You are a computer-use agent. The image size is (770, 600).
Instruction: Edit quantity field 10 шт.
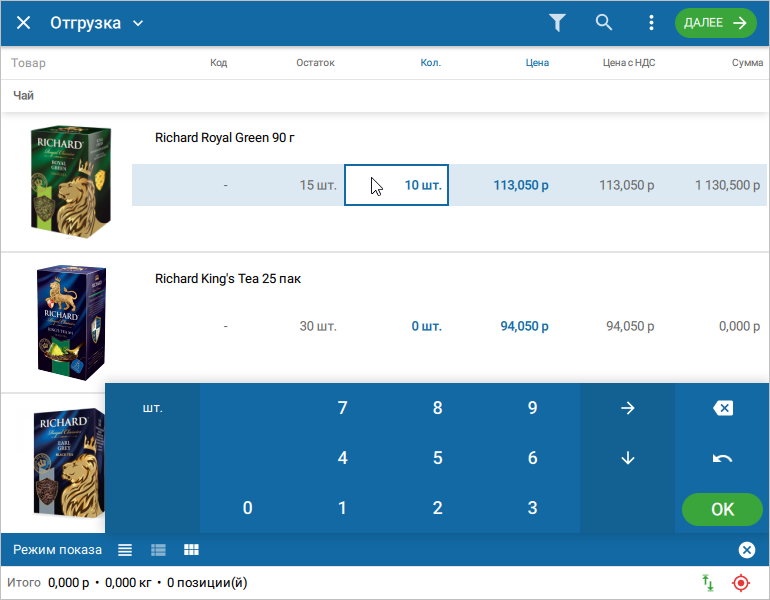396,185
